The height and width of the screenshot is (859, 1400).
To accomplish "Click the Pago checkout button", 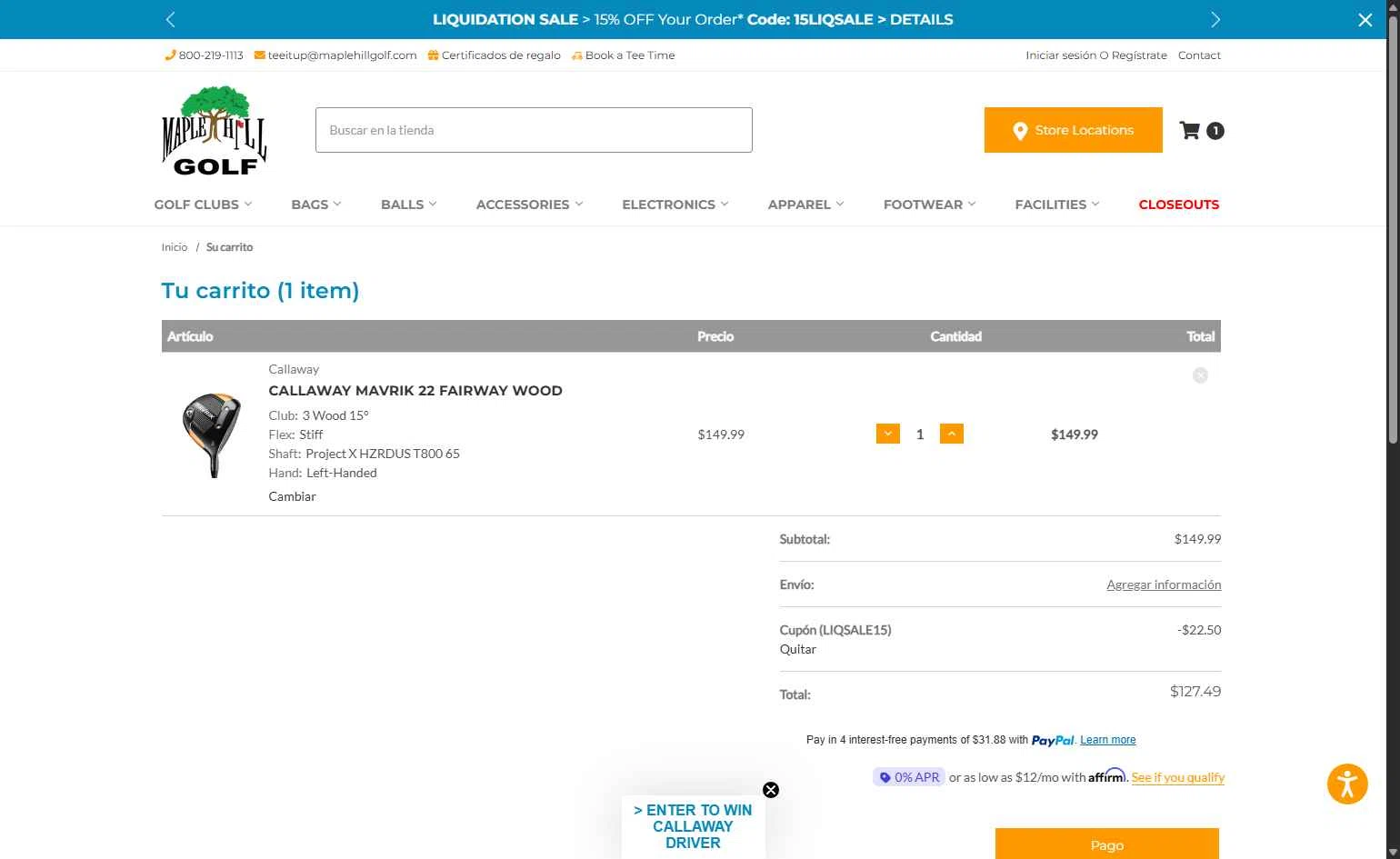I will (x=1107, y=844).
